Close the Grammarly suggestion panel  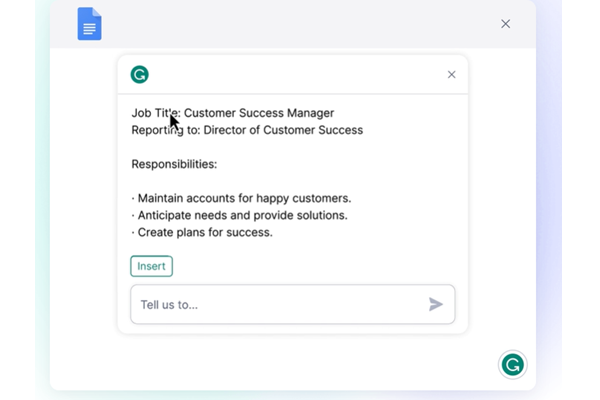452,74
